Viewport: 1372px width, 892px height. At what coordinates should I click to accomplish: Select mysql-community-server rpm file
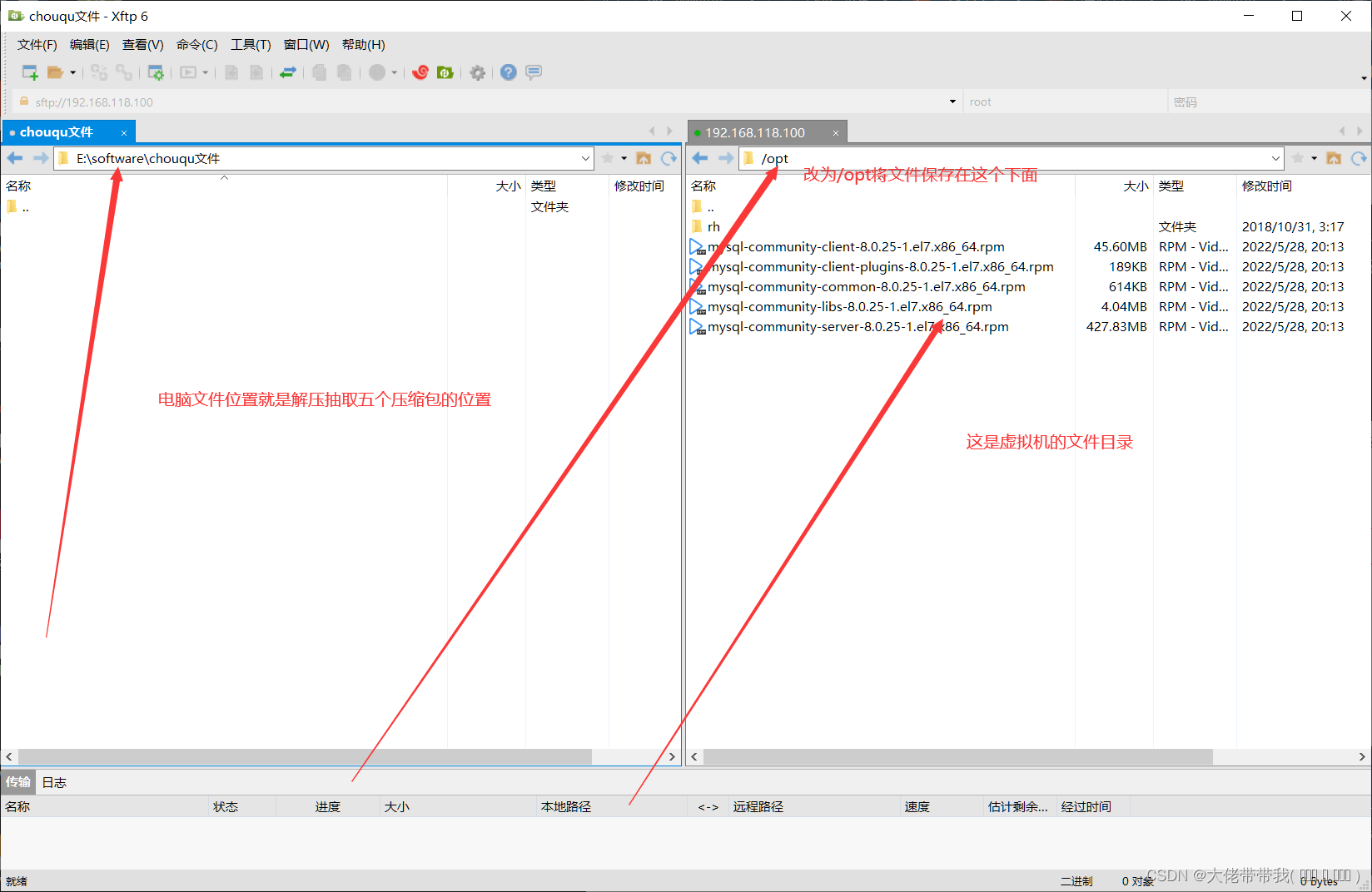pos(857,326)
